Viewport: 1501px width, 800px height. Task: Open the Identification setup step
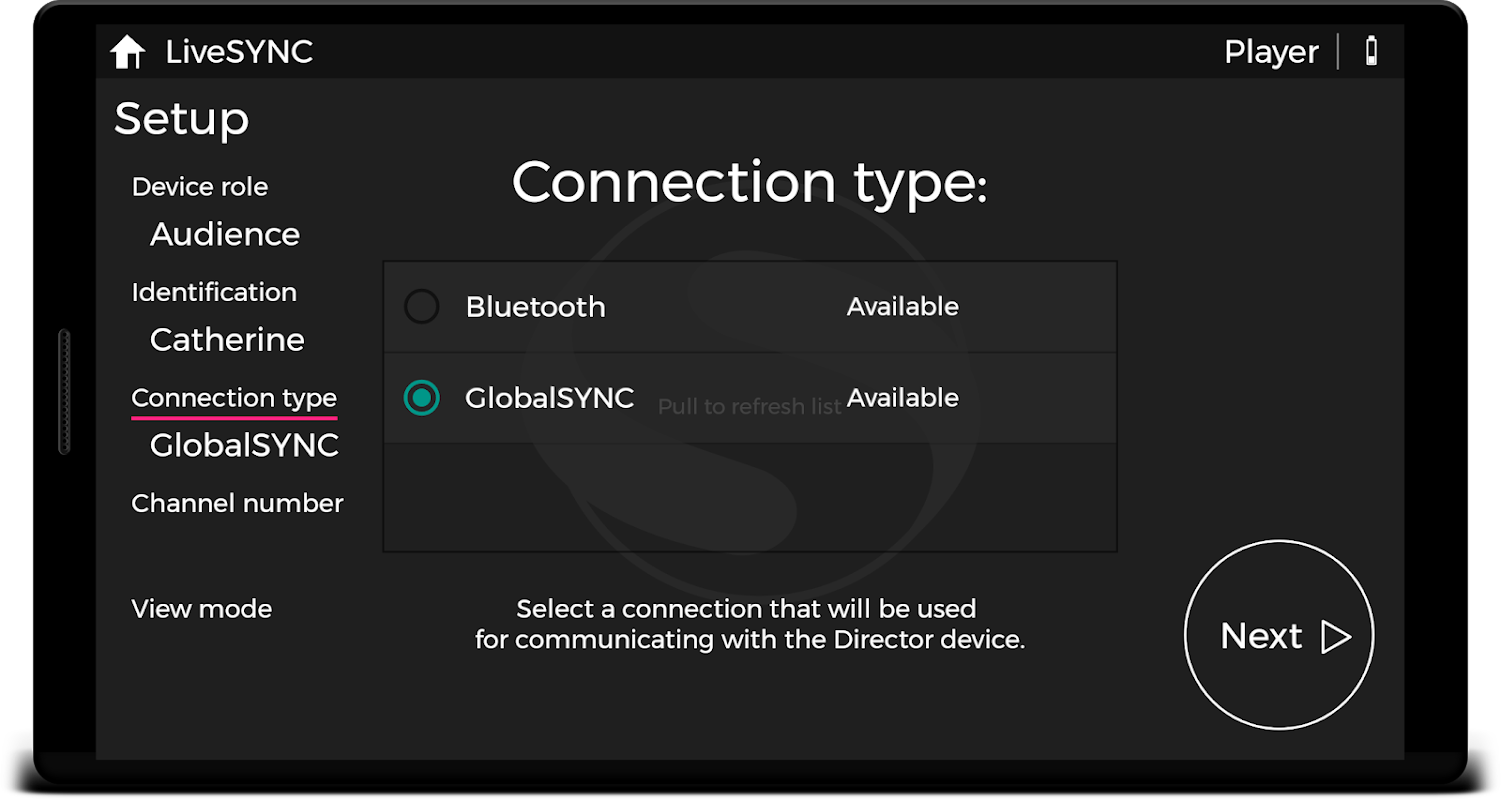pyautogui.click(x=214, y=292)
